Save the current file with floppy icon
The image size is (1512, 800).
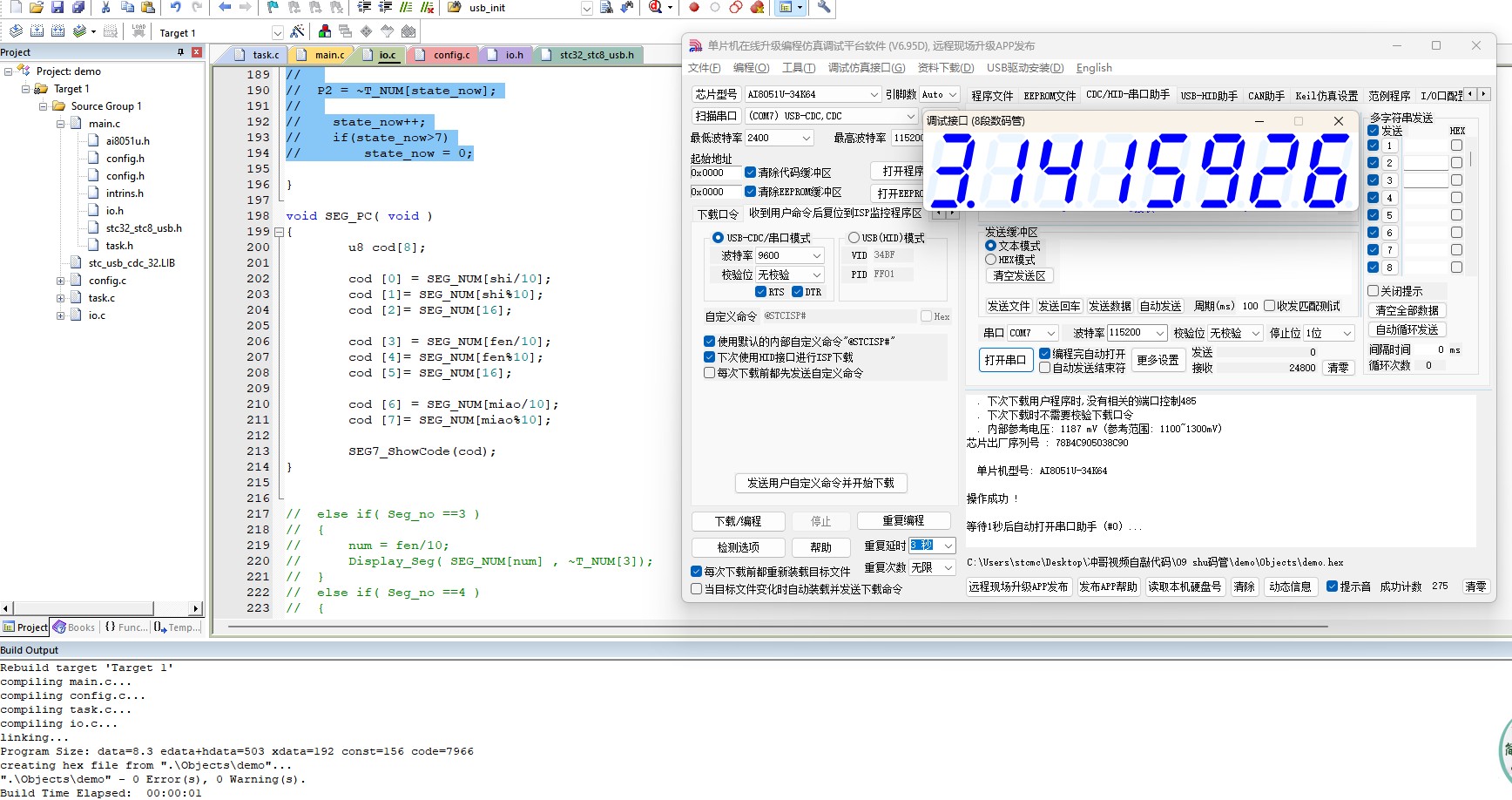57,7
